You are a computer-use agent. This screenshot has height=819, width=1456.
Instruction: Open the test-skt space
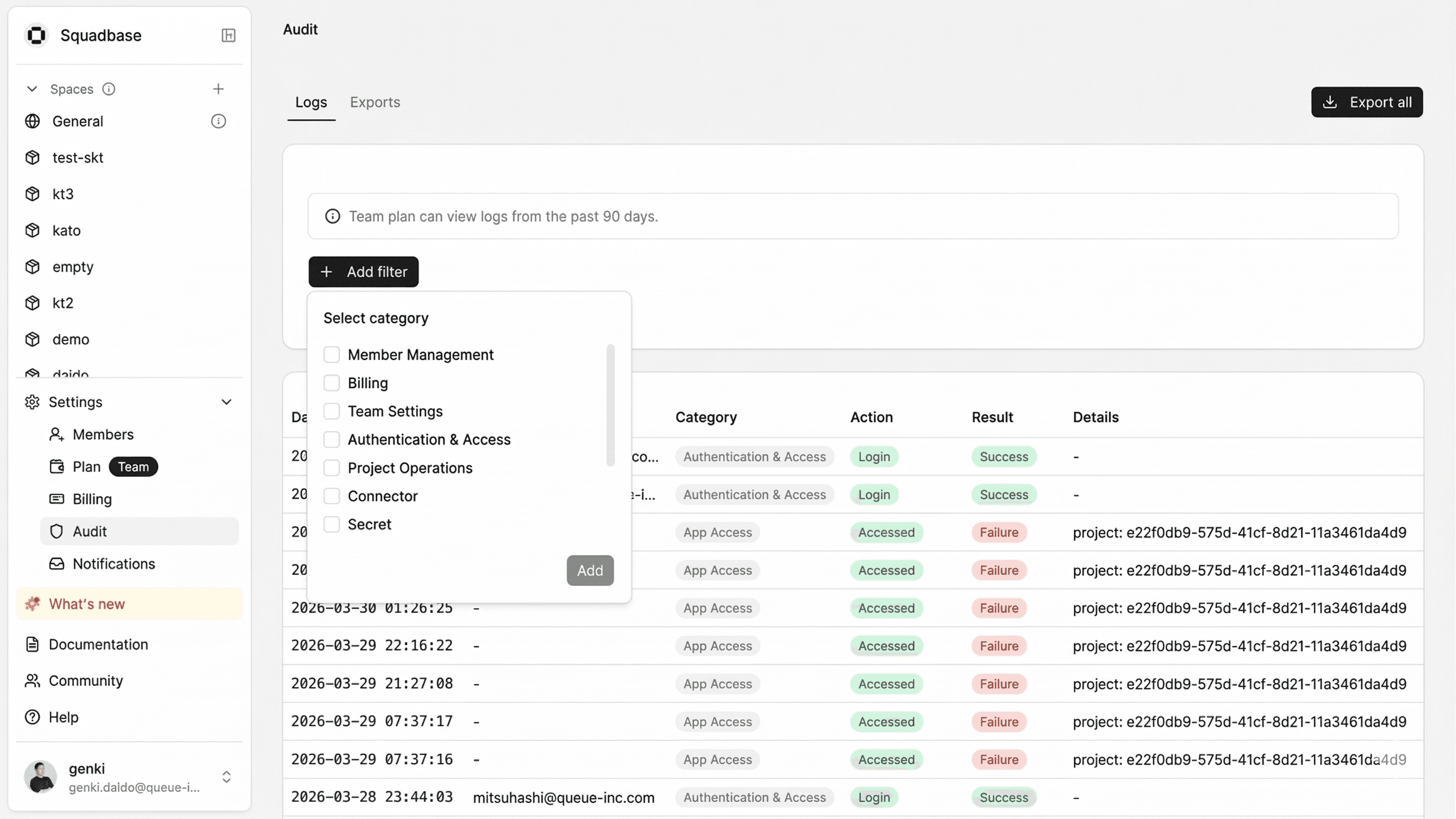click(x=78, y=158)
